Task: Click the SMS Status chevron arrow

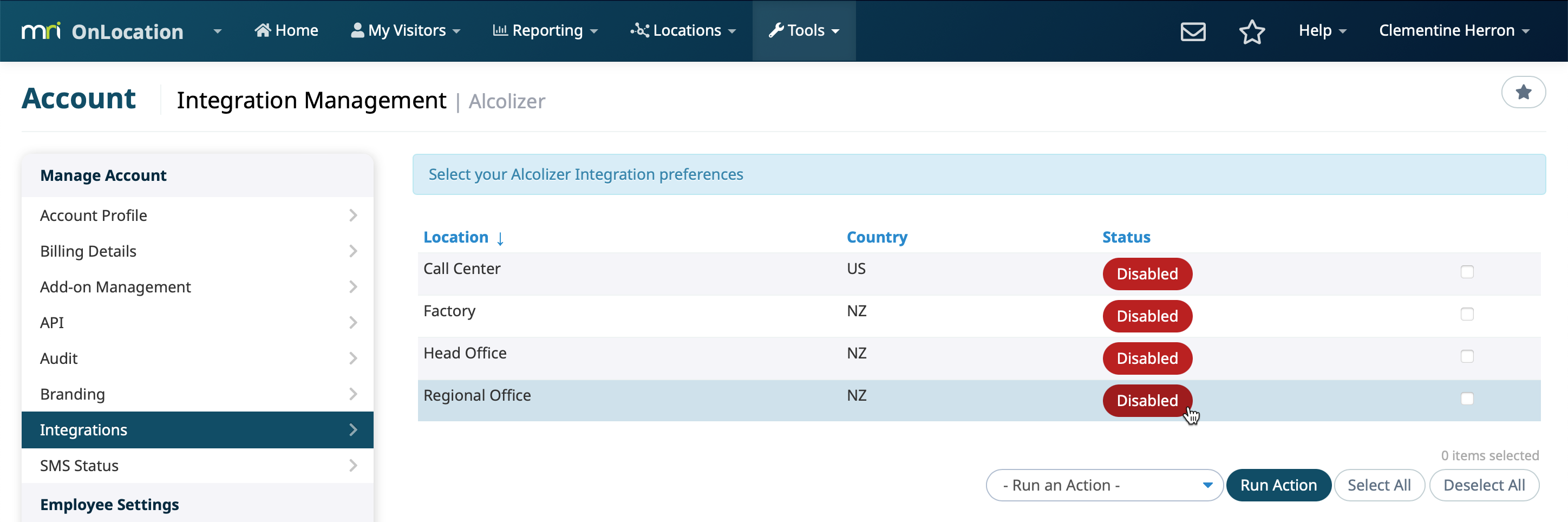Action: [353, 465]
